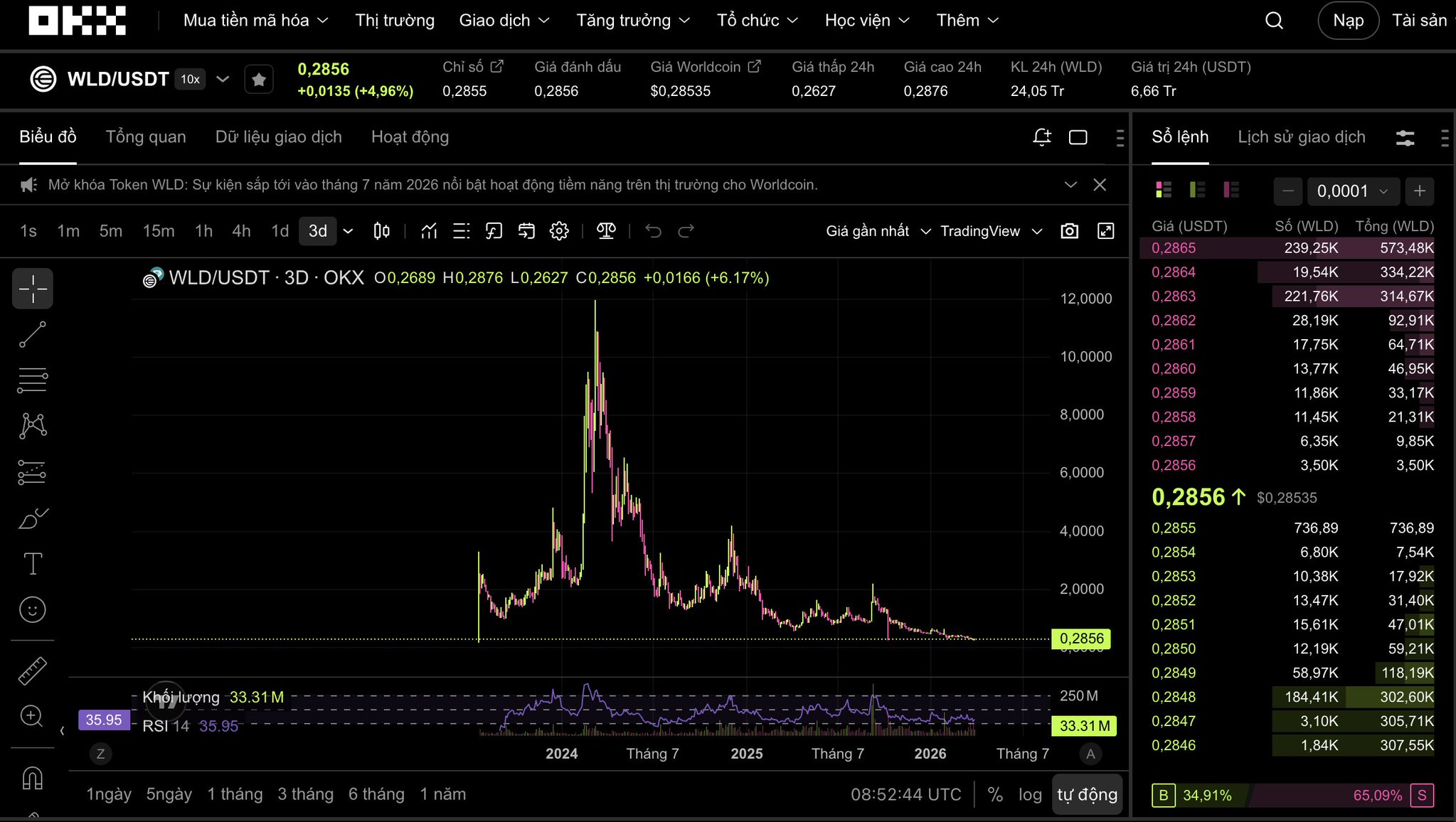Open the search magnifier in header
Viewport: 1456px width, 822px height.
tap(1274, 21)
